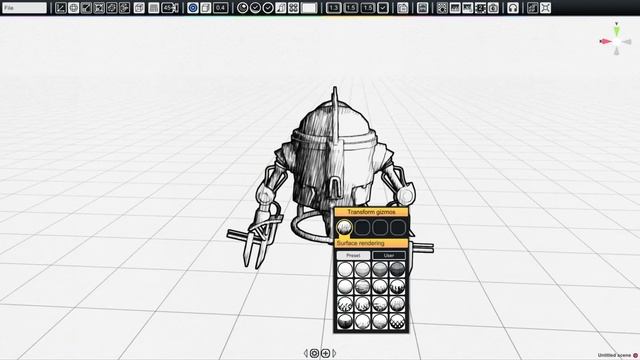Open the File menu field
Screen dimensions: 640x360
(x=24, y=8)
